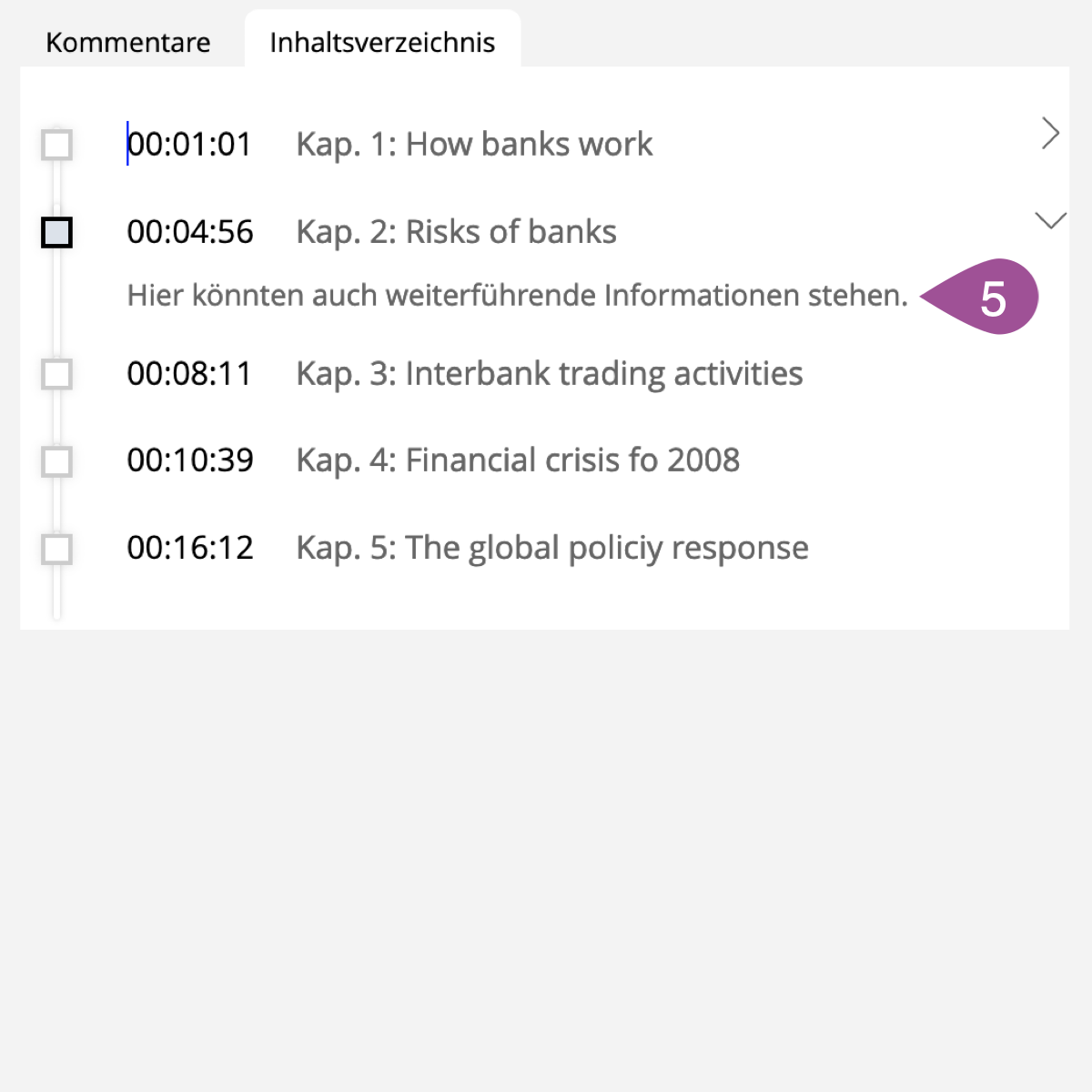
Task: Collapse chapter 2 with down chevron
Action: click(x=1051, y=221)
